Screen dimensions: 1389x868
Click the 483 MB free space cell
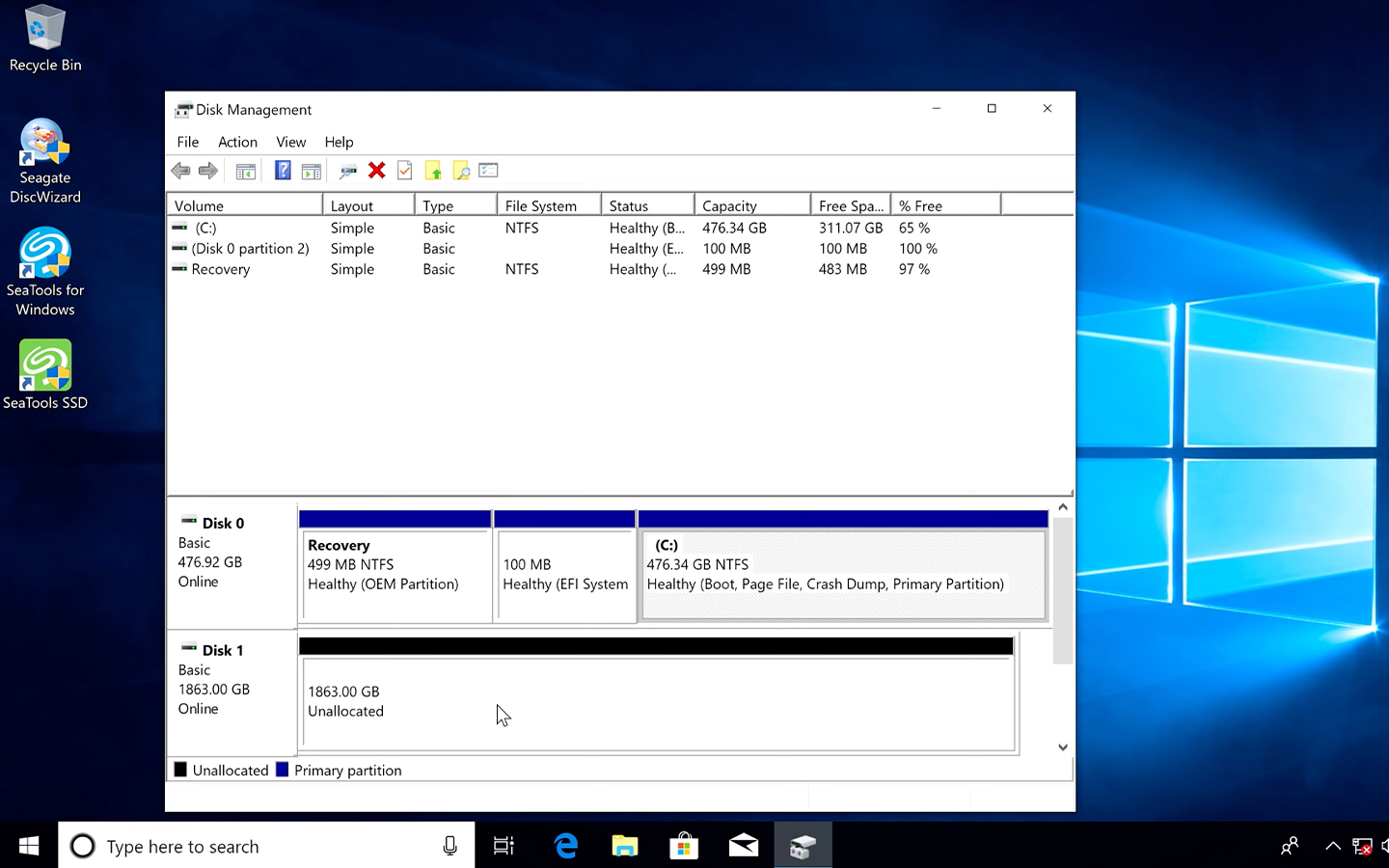[843, 269]
